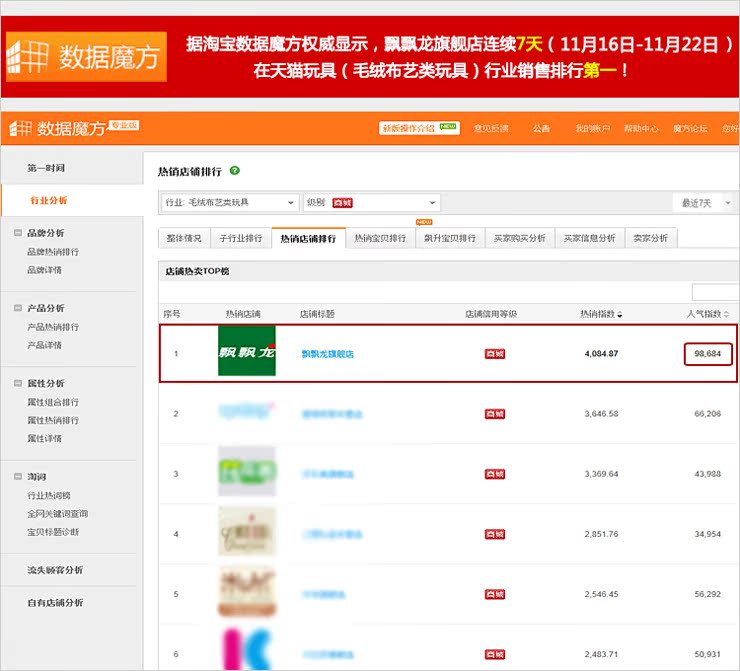Image resolution: width=740 pixels, height=671 pixels.
Task: Open 帮助中心 in the header
Action: click(x=641, y=128)
